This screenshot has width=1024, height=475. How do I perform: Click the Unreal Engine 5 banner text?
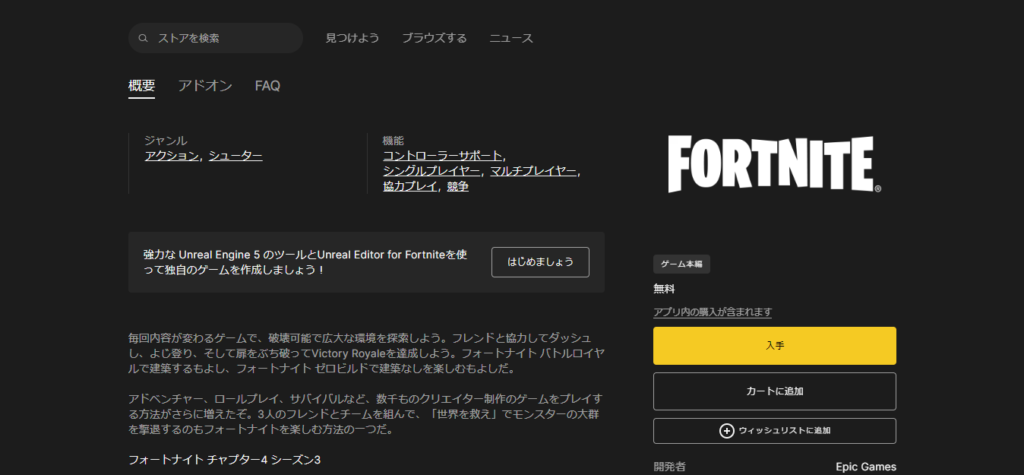pyautogui.click(x=305, y=262)
